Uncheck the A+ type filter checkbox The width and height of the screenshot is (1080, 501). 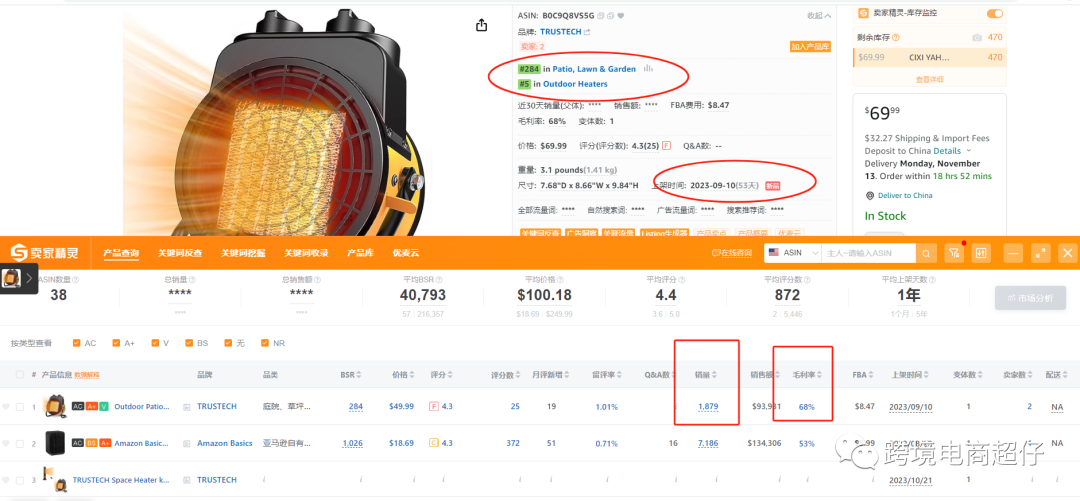116,342
